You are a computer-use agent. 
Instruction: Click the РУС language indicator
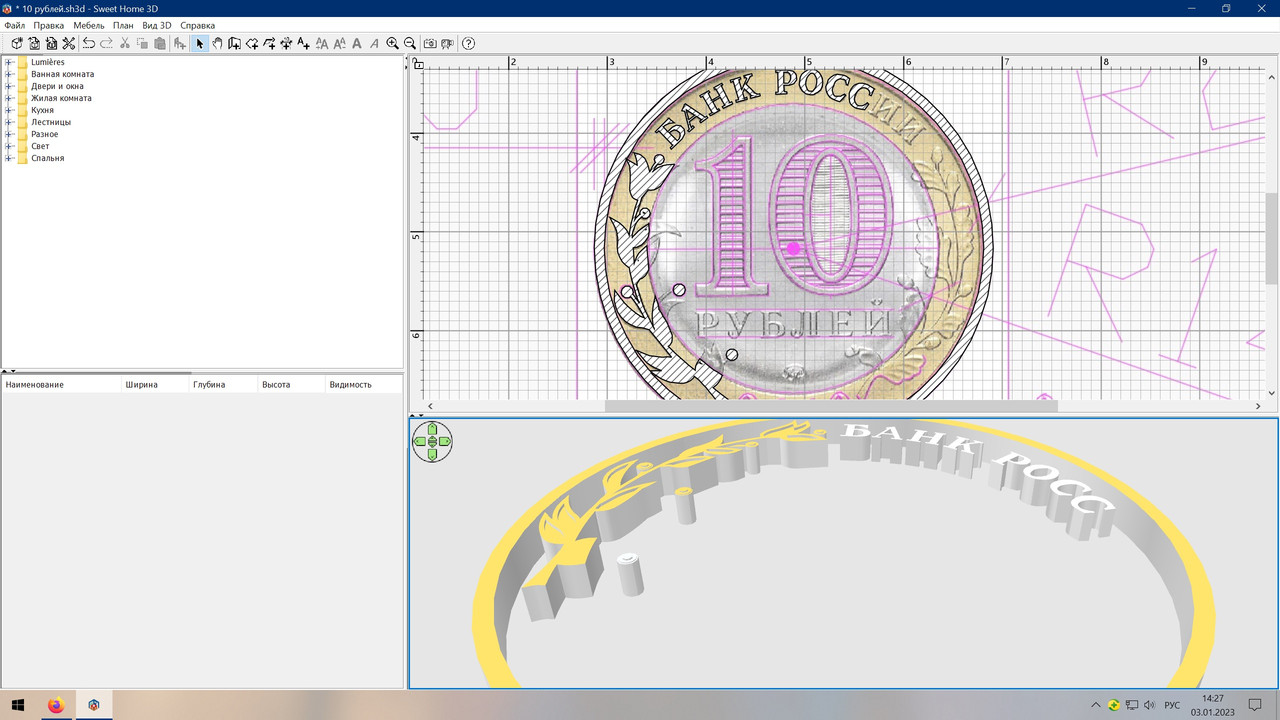(x=1172, y=705)
